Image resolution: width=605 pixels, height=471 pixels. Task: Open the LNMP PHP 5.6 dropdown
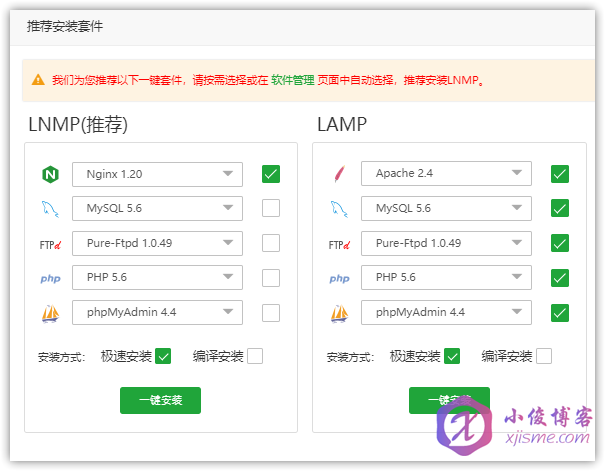point(157,277)
